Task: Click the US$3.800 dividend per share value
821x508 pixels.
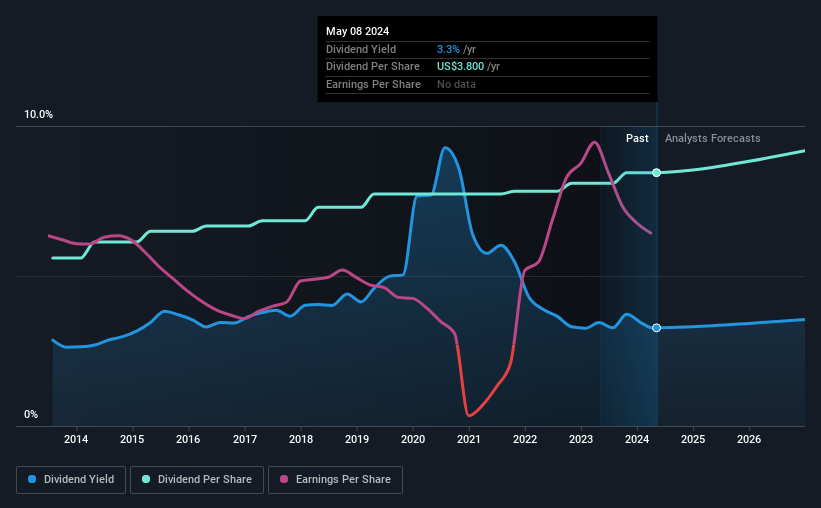Action: [461, 67]
